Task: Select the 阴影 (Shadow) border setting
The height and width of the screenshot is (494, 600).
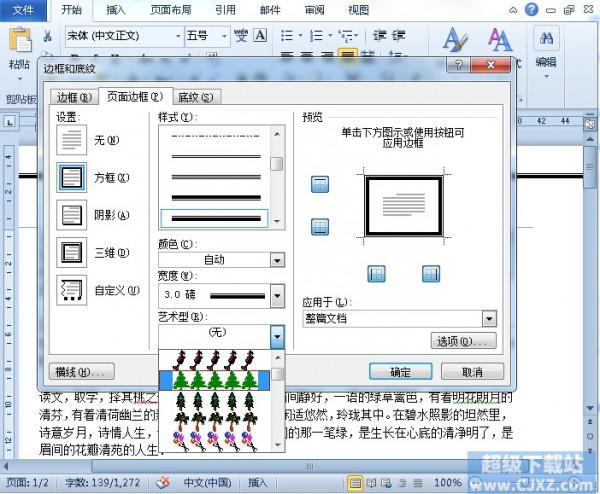Action: (72, 215)
